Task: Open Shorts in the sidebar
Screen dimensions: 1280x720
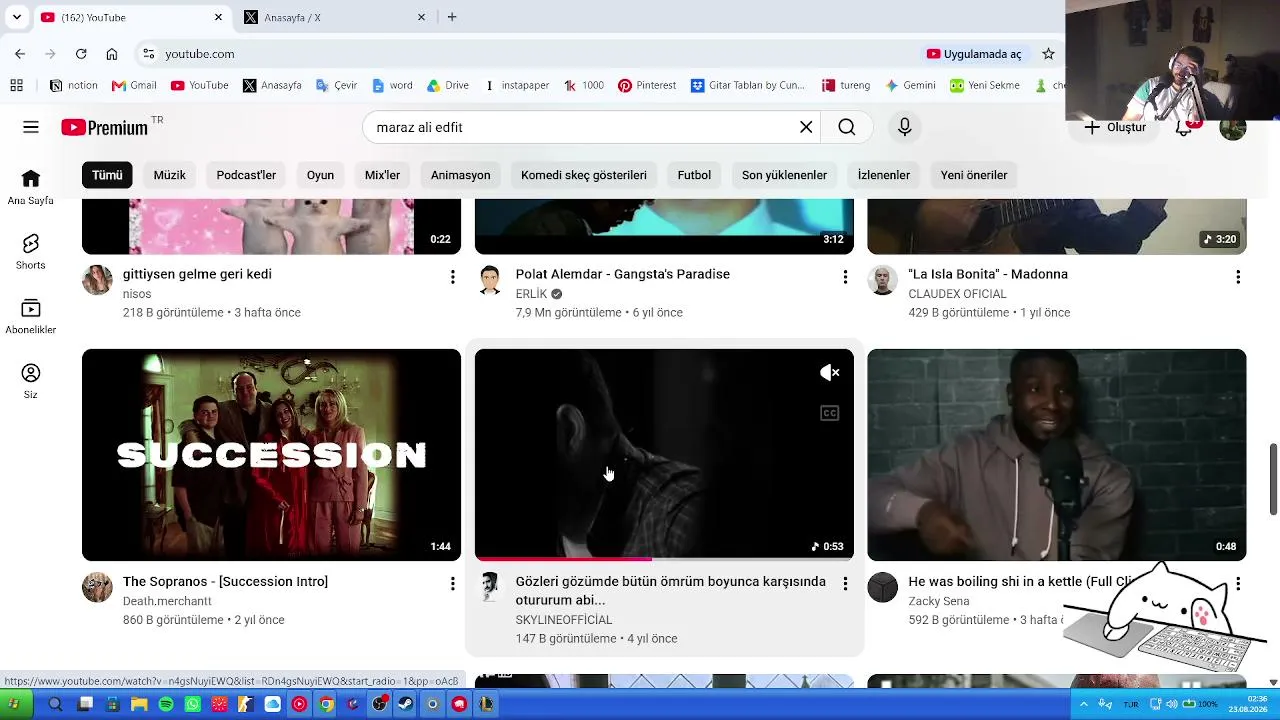Action: click(x=31, y=252)
